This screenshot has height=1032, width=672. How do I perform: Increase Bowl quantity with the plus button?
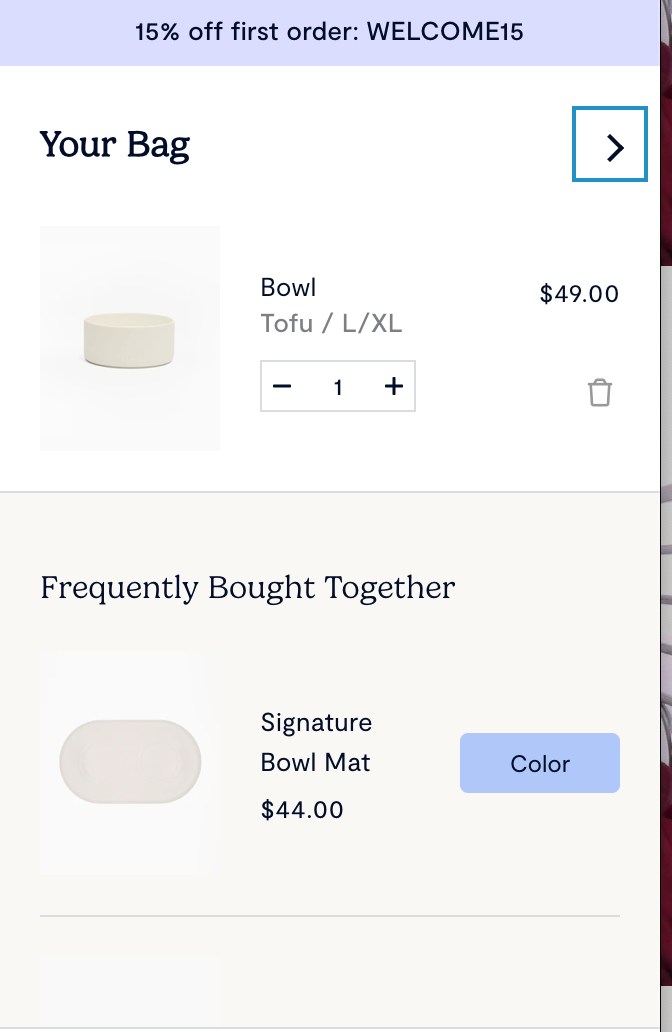[394, 387]
